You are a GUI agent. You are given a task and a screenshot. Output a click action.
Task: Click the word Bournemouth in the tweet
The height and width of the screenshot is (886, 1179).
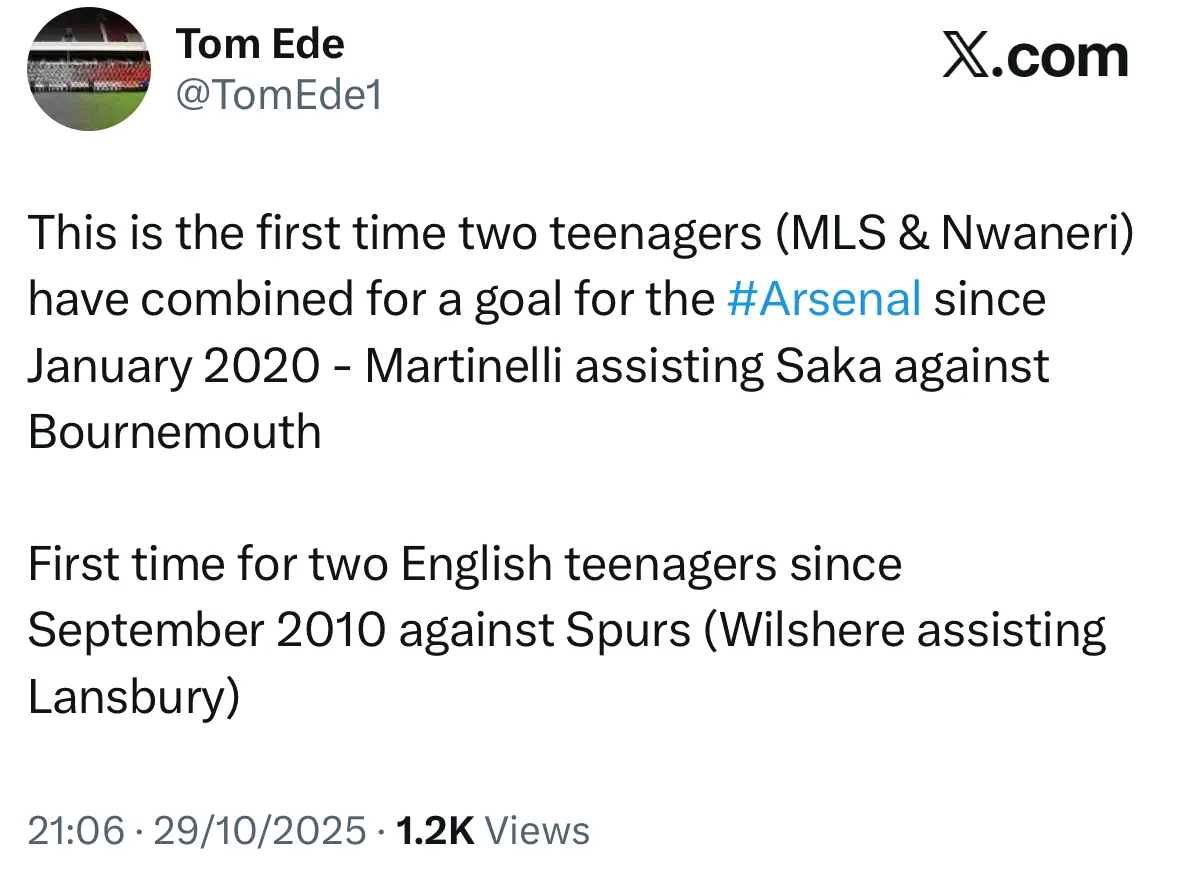click(174, 432)
